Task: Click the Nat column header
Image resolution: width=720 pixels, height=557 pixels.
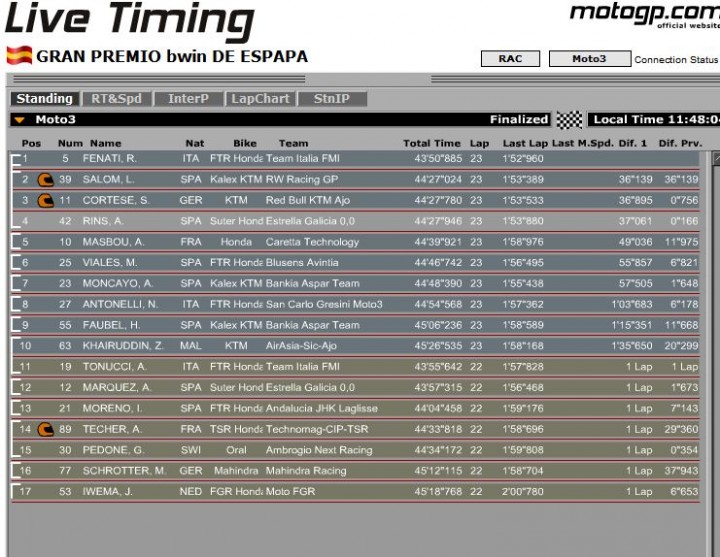Action: [195, 143]
